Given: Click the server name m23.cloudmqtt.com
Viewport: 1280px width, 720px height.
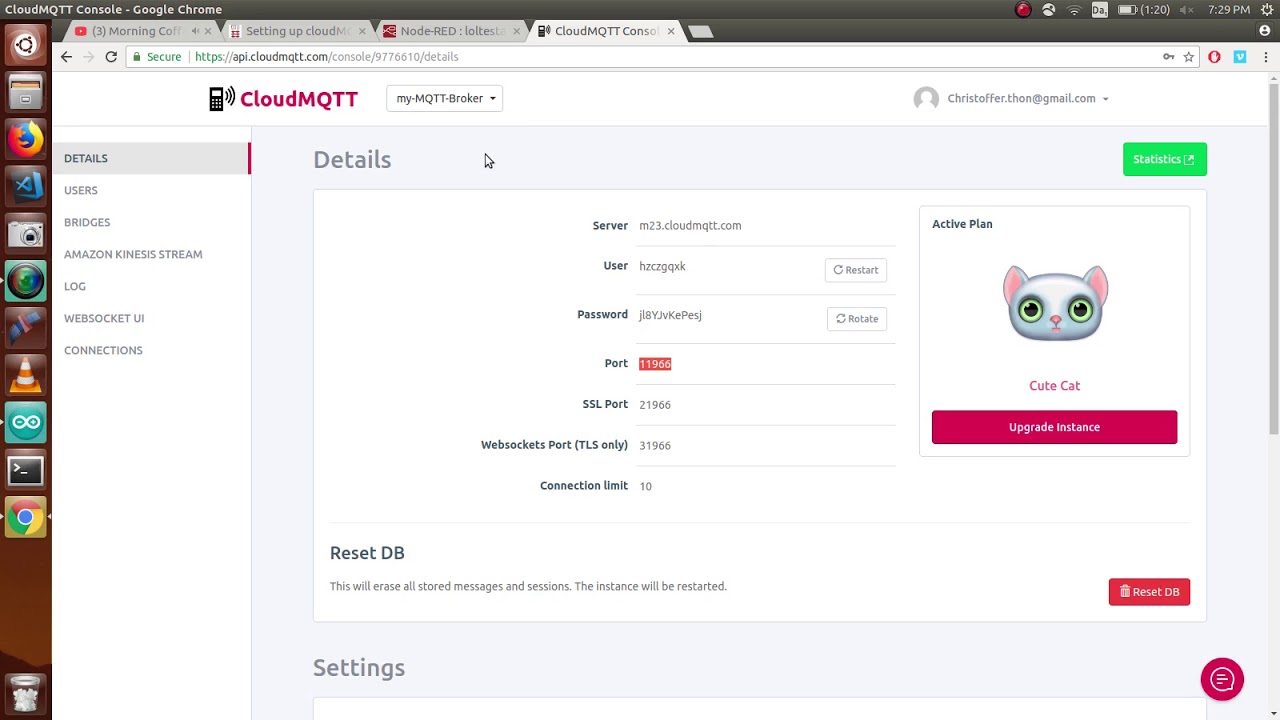Looking at the screenshot, I should tap(690, 226).
